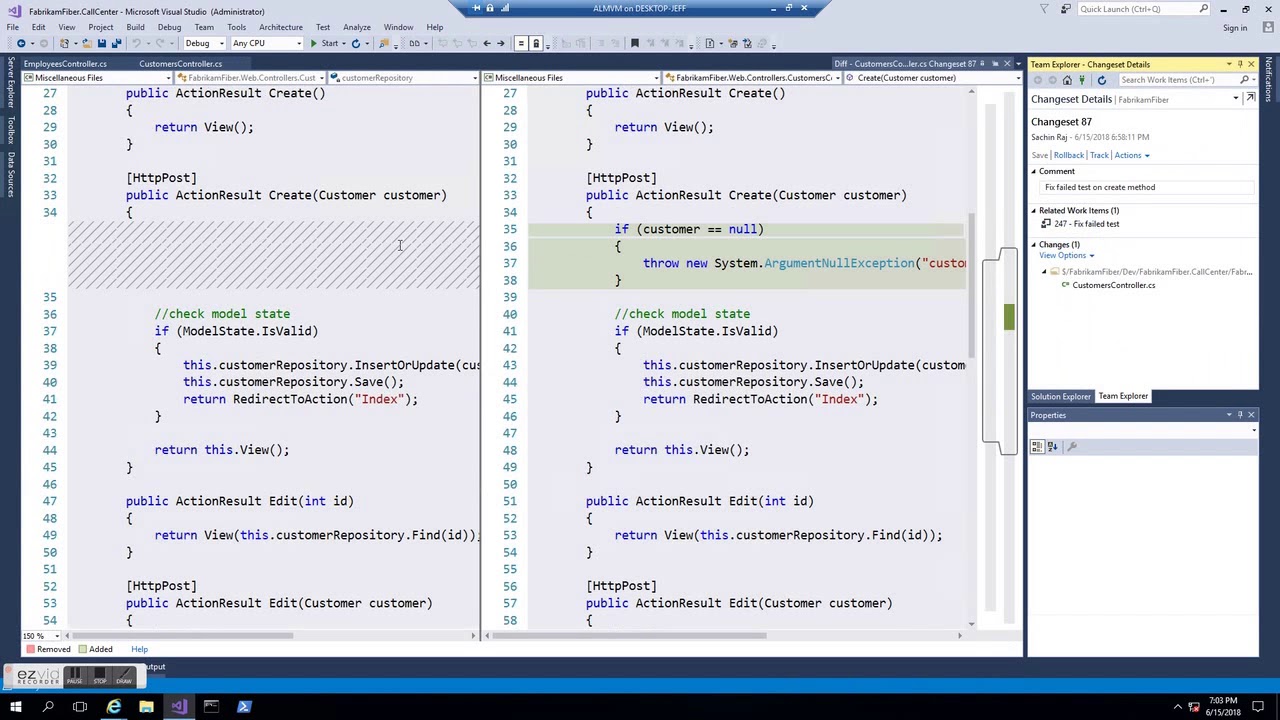Open Create(Customer customer) member dropdown
The width and height of the screenshot is (1280, 720).
coord(932,78)
